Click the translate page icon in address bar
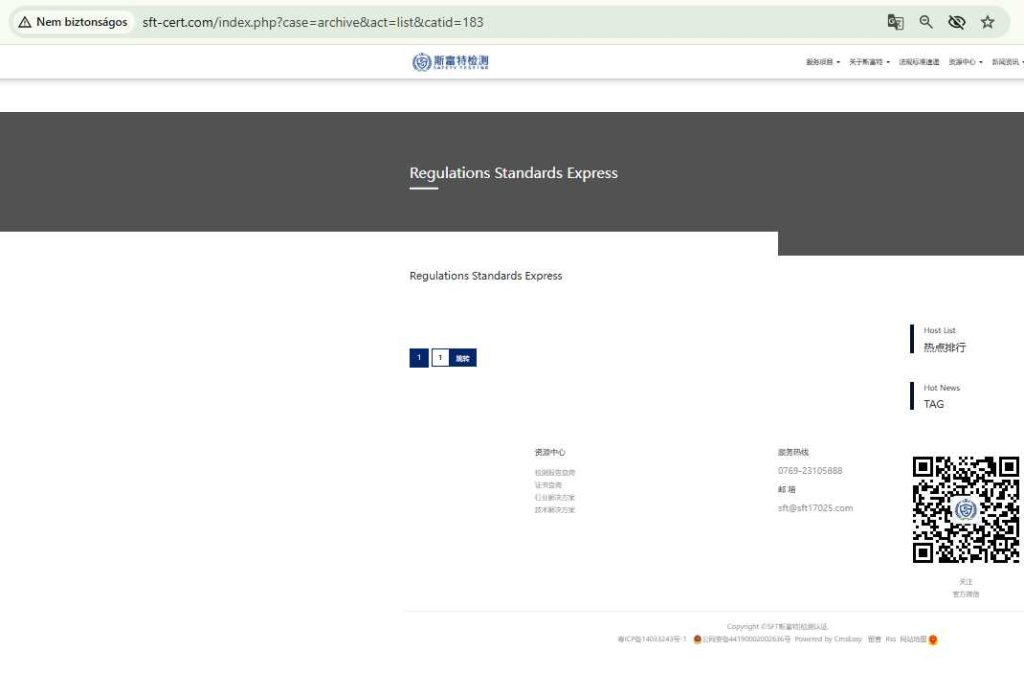Screen dimensions: 1024x673 pos(895,22)
